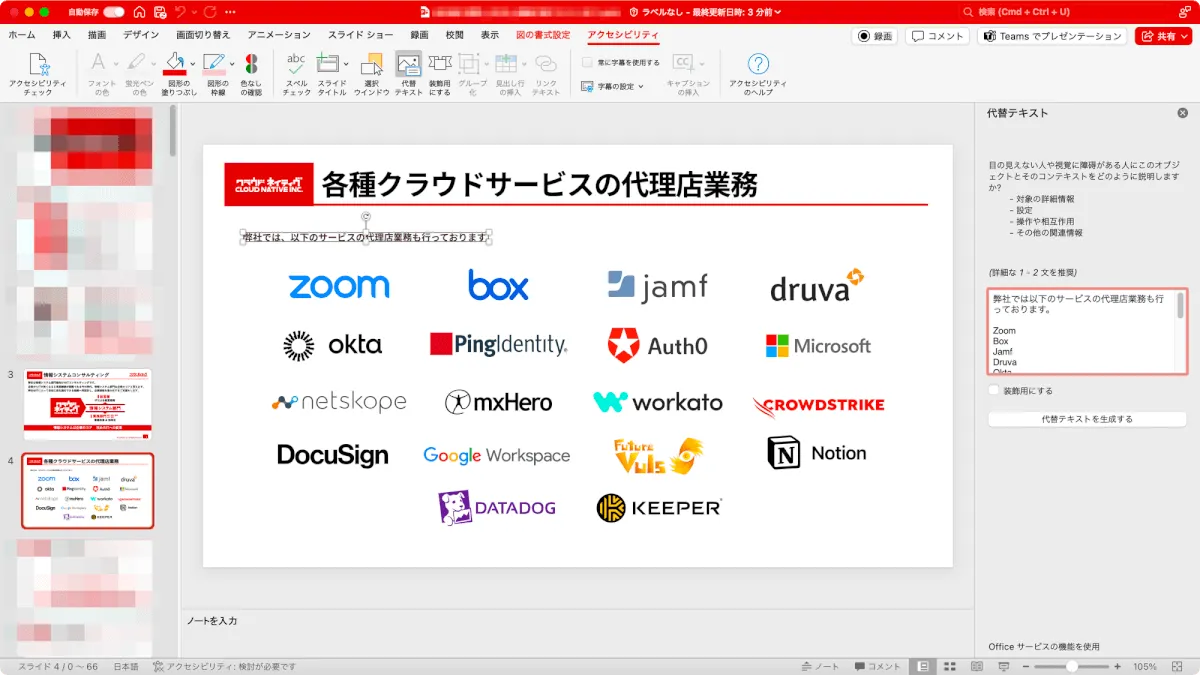Open the アニメーション tab
1200x675 pixels.
[x=279, y=35]
